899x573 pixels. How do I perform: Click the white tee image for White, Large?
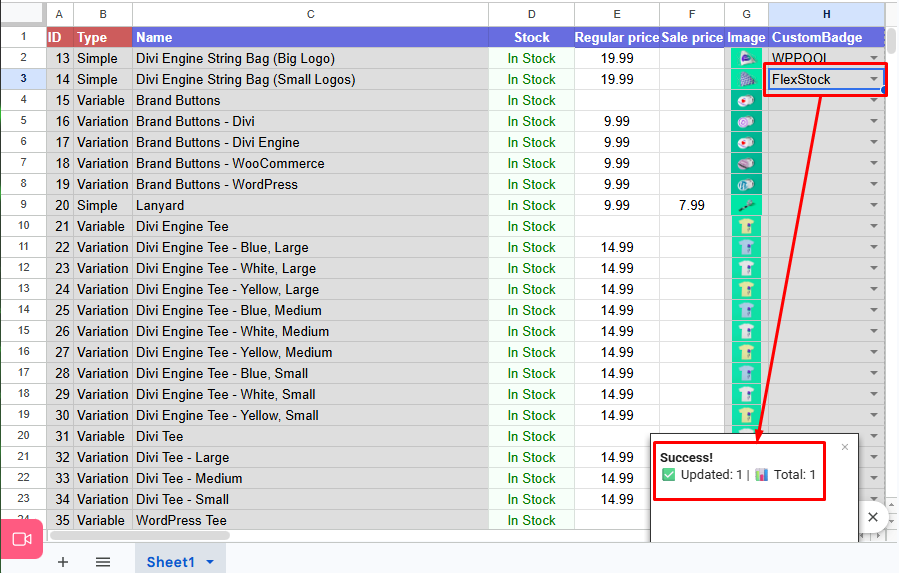pos(746,268)
